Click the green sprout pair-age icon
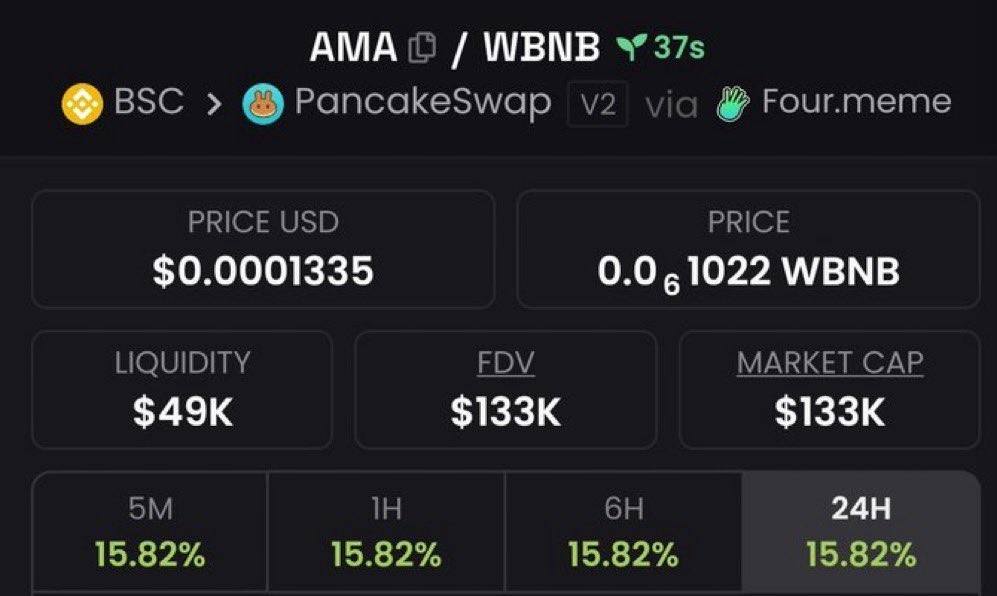997x596 pixels. [x=629, y=47]
